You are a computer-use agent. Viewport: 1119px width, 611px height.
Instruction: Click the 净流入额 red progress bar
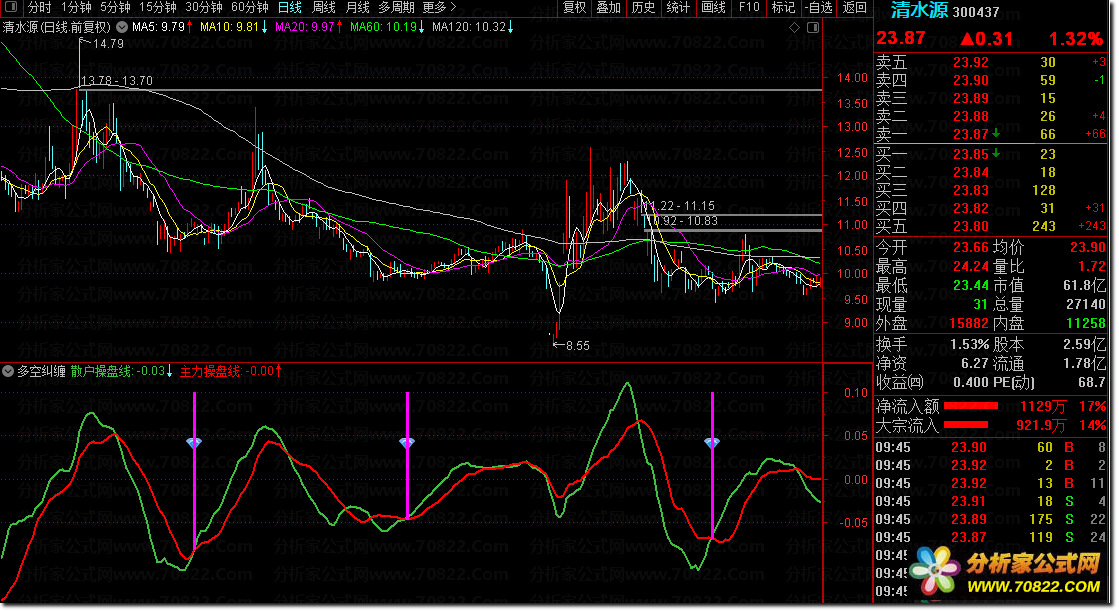coord(971,406)
